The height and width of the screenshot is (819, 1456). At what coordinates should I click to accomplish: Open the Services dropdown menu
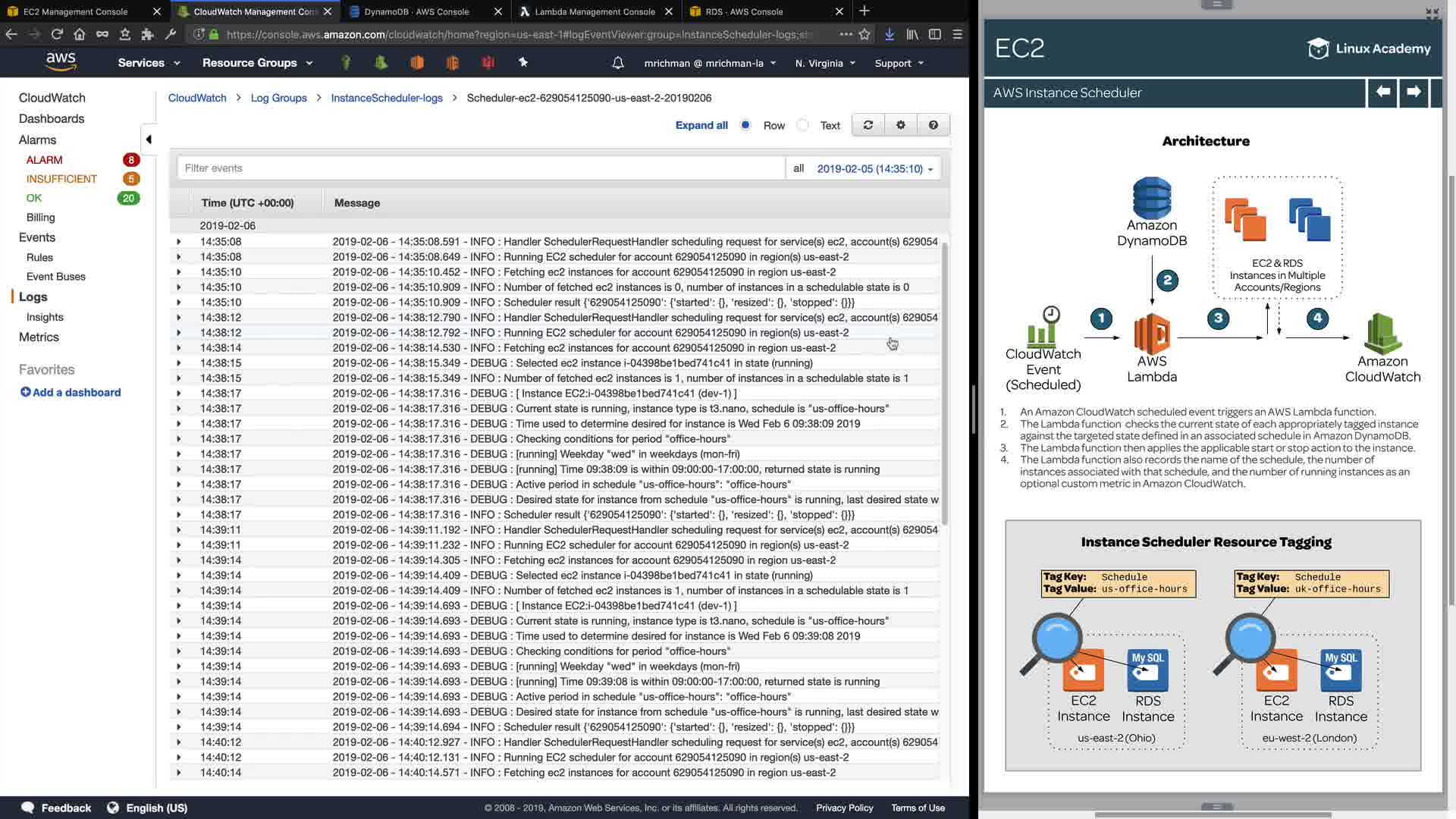click(149, 63)
